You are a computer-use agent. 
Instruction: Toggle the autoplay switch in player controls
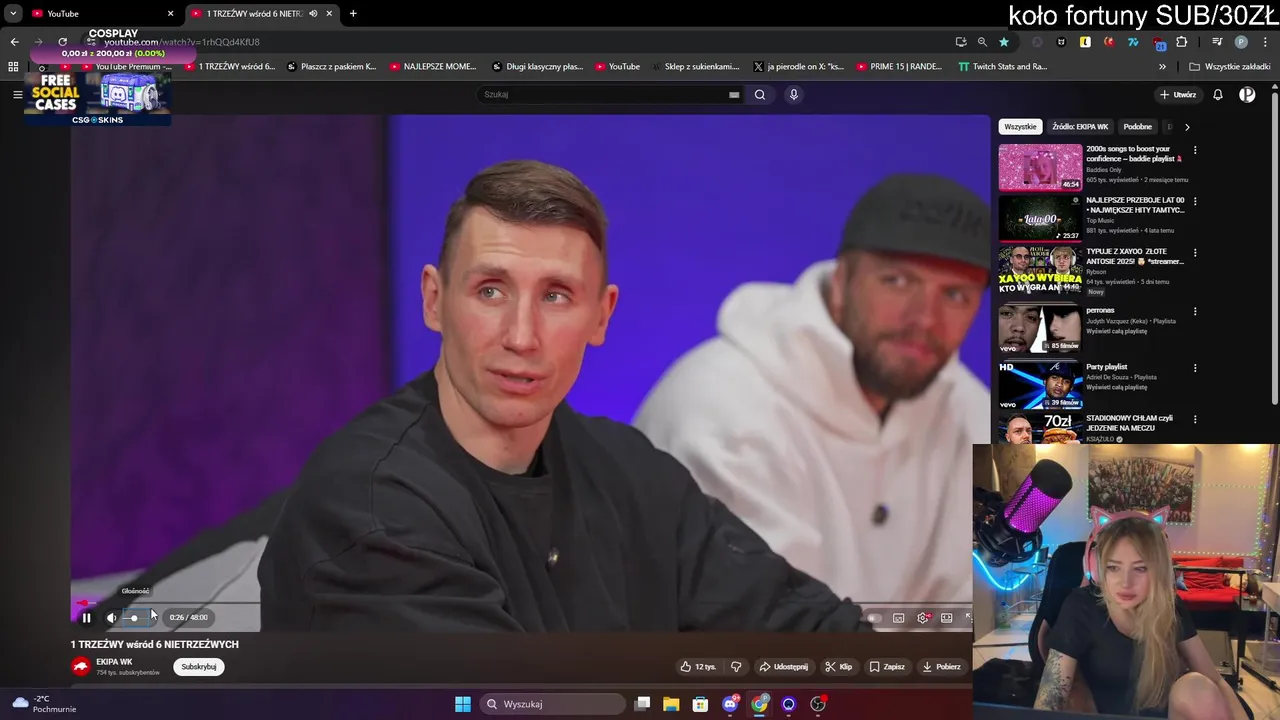[x=872, y=618]
